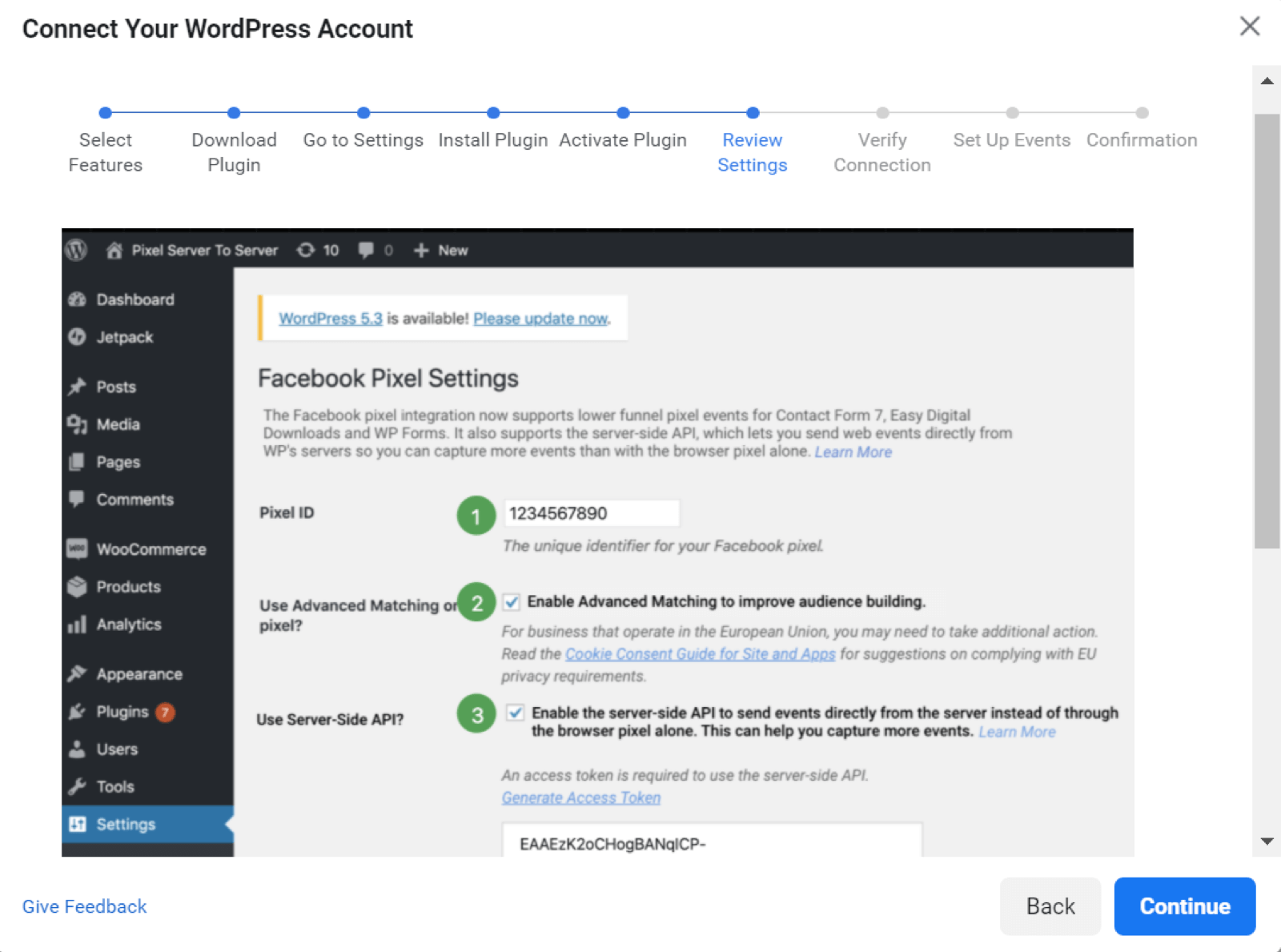Select the Select Features step
The height and width of the screenshot is (952, 1281).
[105, 151]
